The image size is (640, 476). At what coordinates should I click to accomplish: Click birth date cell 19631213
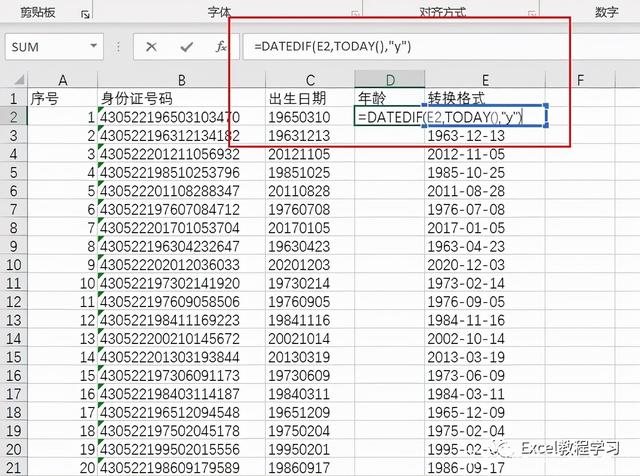(x=310, y=136)
